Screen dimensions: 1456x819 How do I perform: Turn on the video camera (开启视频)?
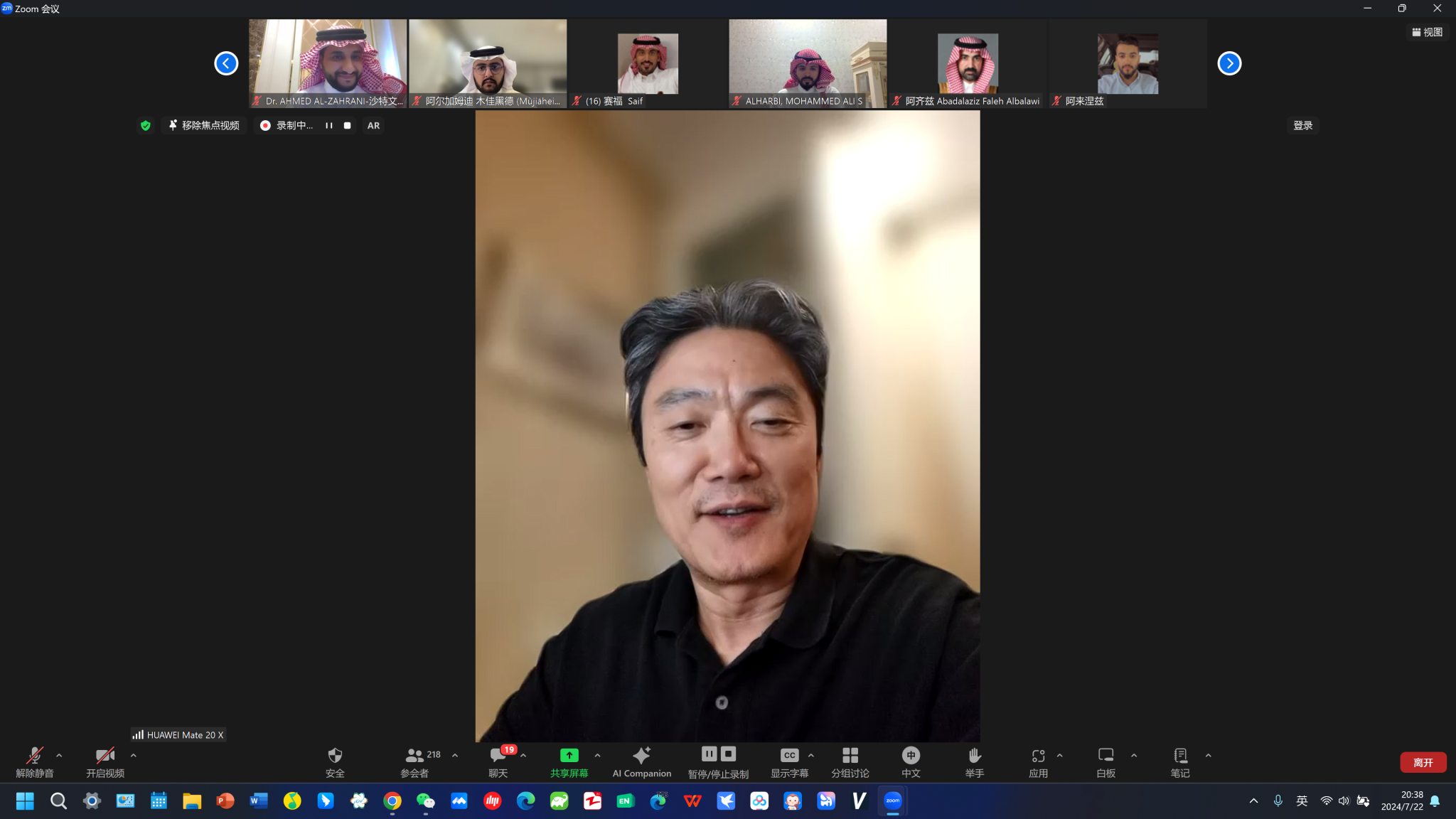(x=105, y=761)
